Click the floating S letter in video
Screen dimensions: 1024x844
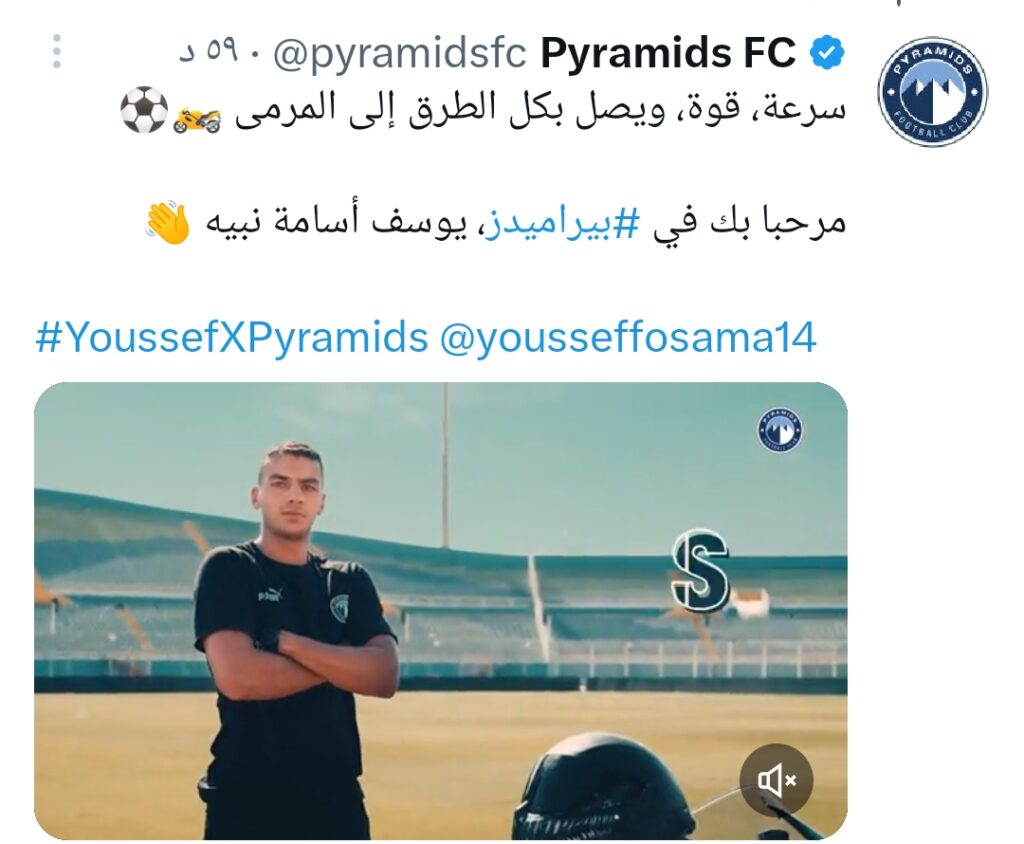point(700,570)
